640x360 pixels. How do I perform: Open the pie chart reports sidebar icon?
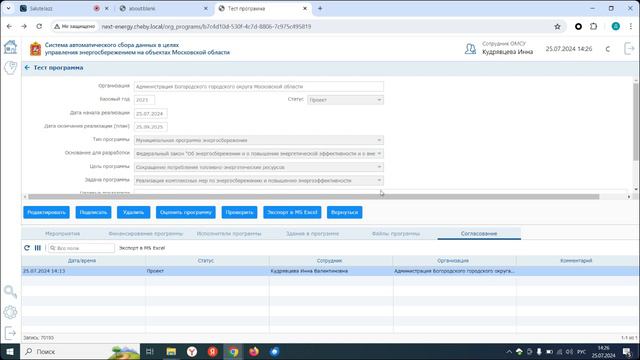(x=10, y=67)
